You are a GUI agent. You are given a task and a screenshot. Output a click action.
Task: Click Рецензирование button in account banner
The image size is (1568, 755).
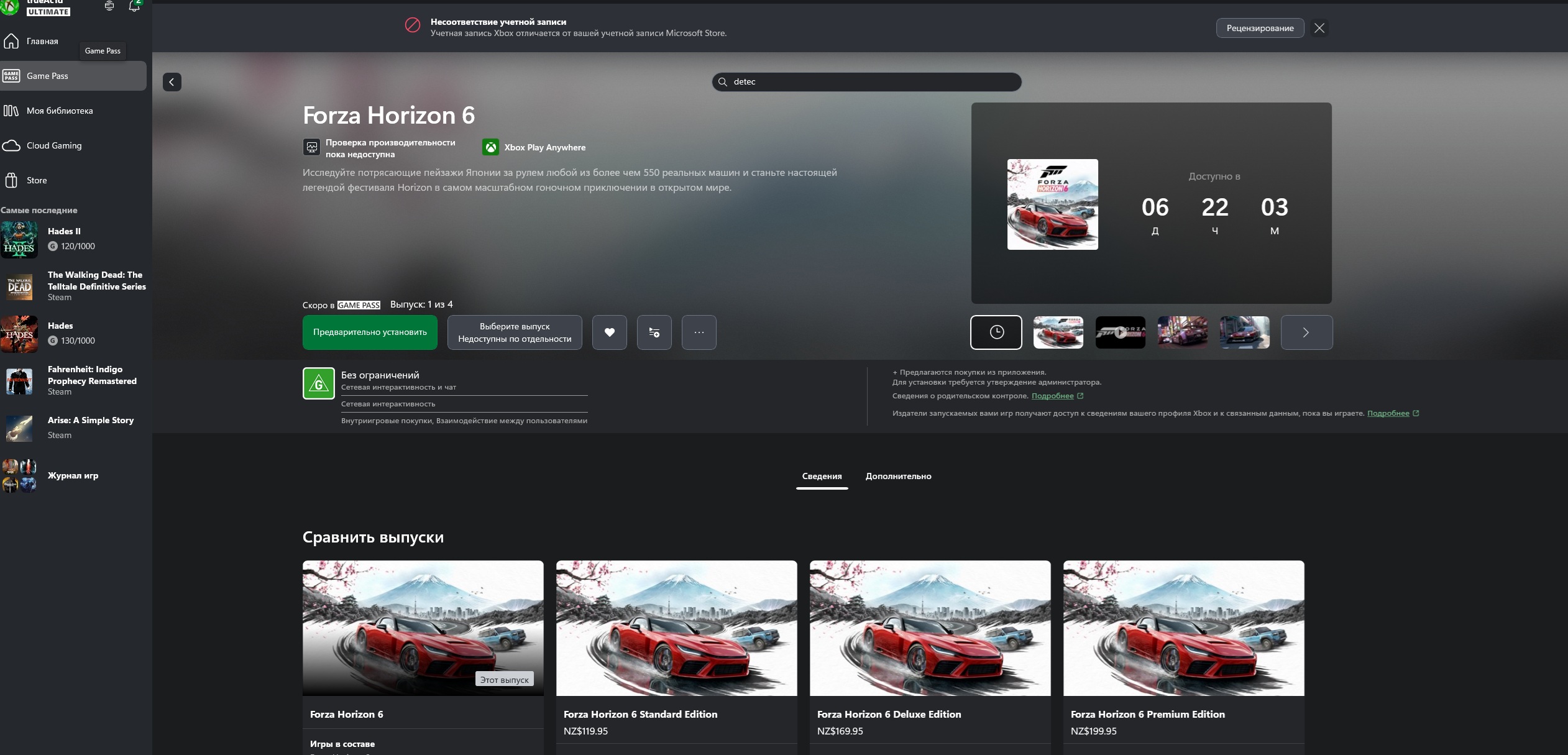coord(1260,28)
